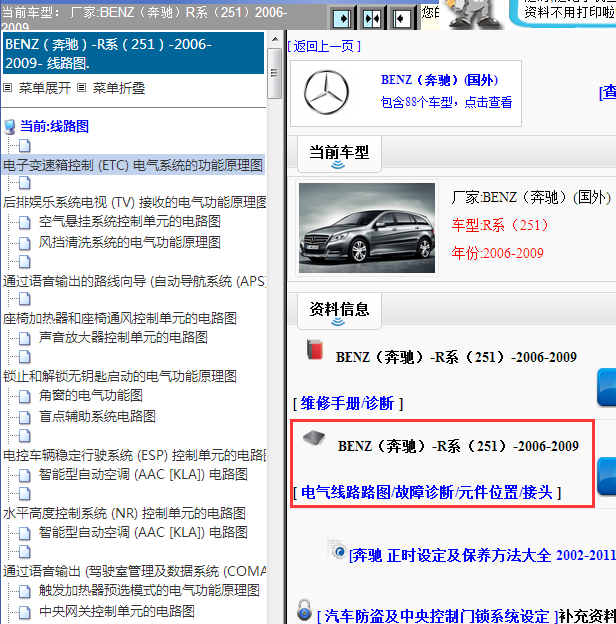This screenshot has width=616, height=624.
Task: Click the padlock icon beside anti-theft settings
Action: coord(304,609)
